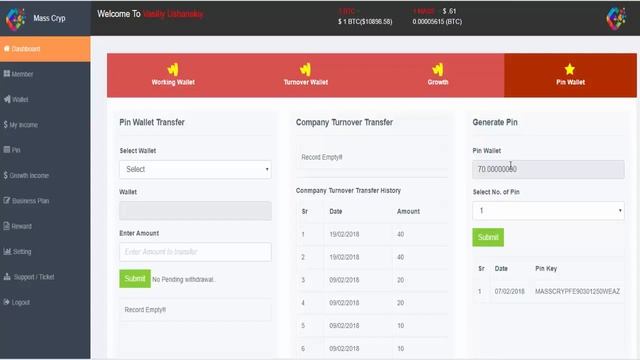Image resolution: width=640 pixels, height=360 pixels.
Task: Click the Wallet sidebar icon
Action: pyautogui.click(x=7, y=99)
